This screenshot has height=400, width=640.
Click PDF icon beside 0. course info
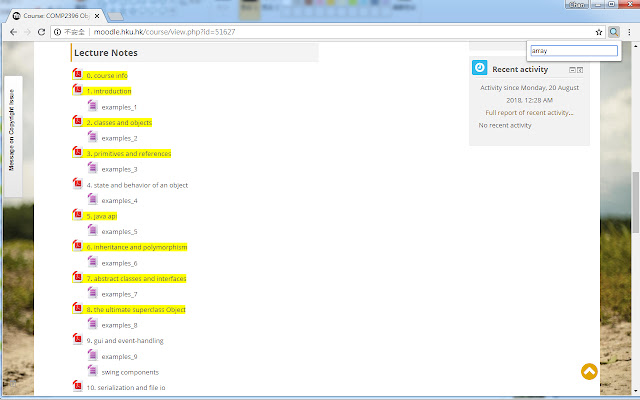(78, 74)
